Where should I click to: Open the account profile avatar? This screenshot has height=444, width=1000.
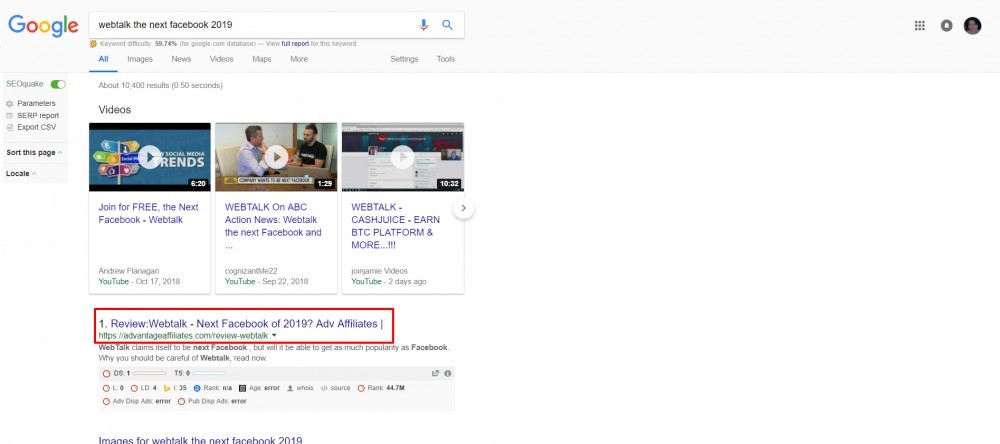click(973, 26)
